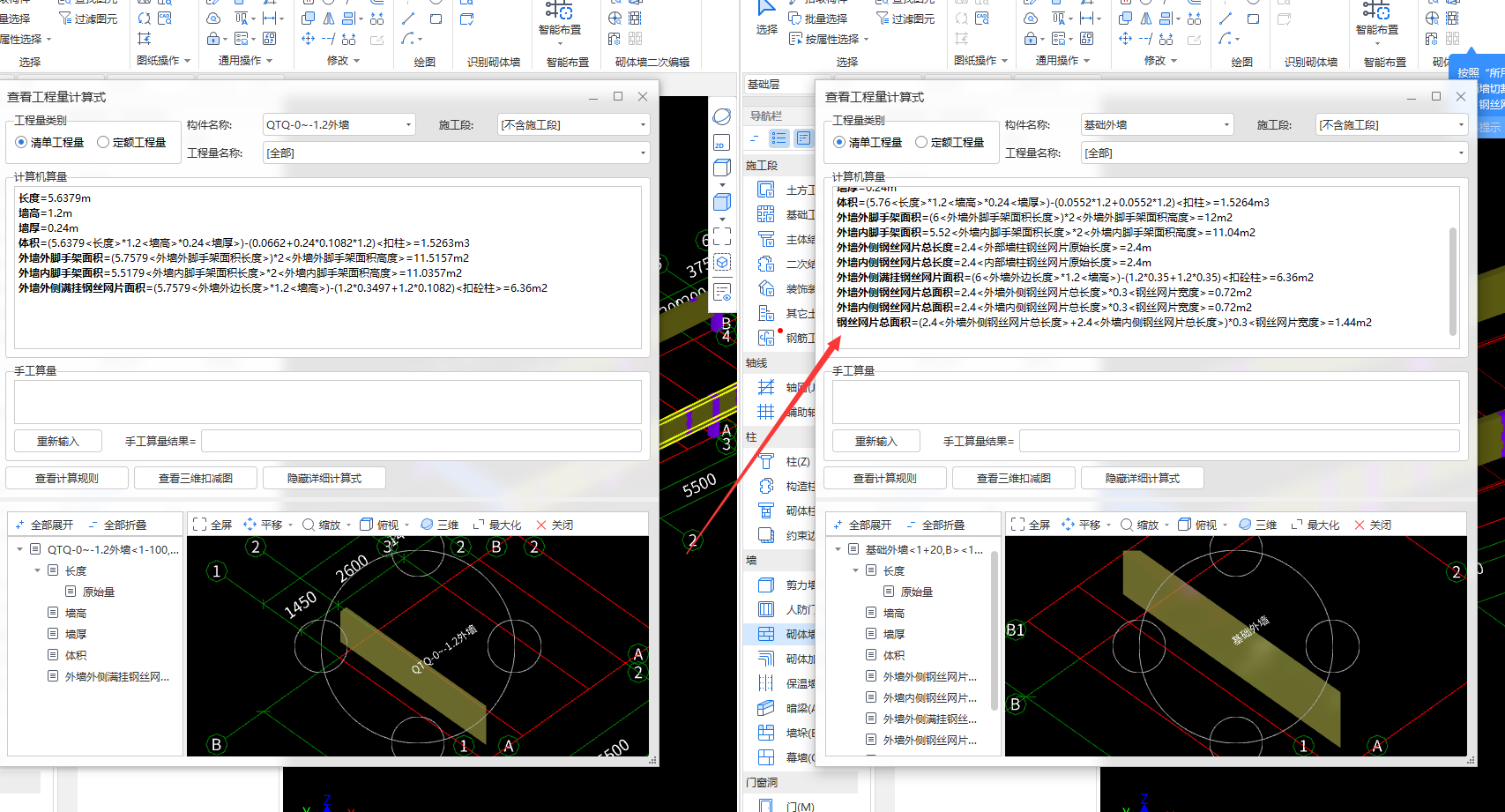1505x812 pixels.
Task: Click 手工算量结果 field in right dialog
Action: point(1238,441)
